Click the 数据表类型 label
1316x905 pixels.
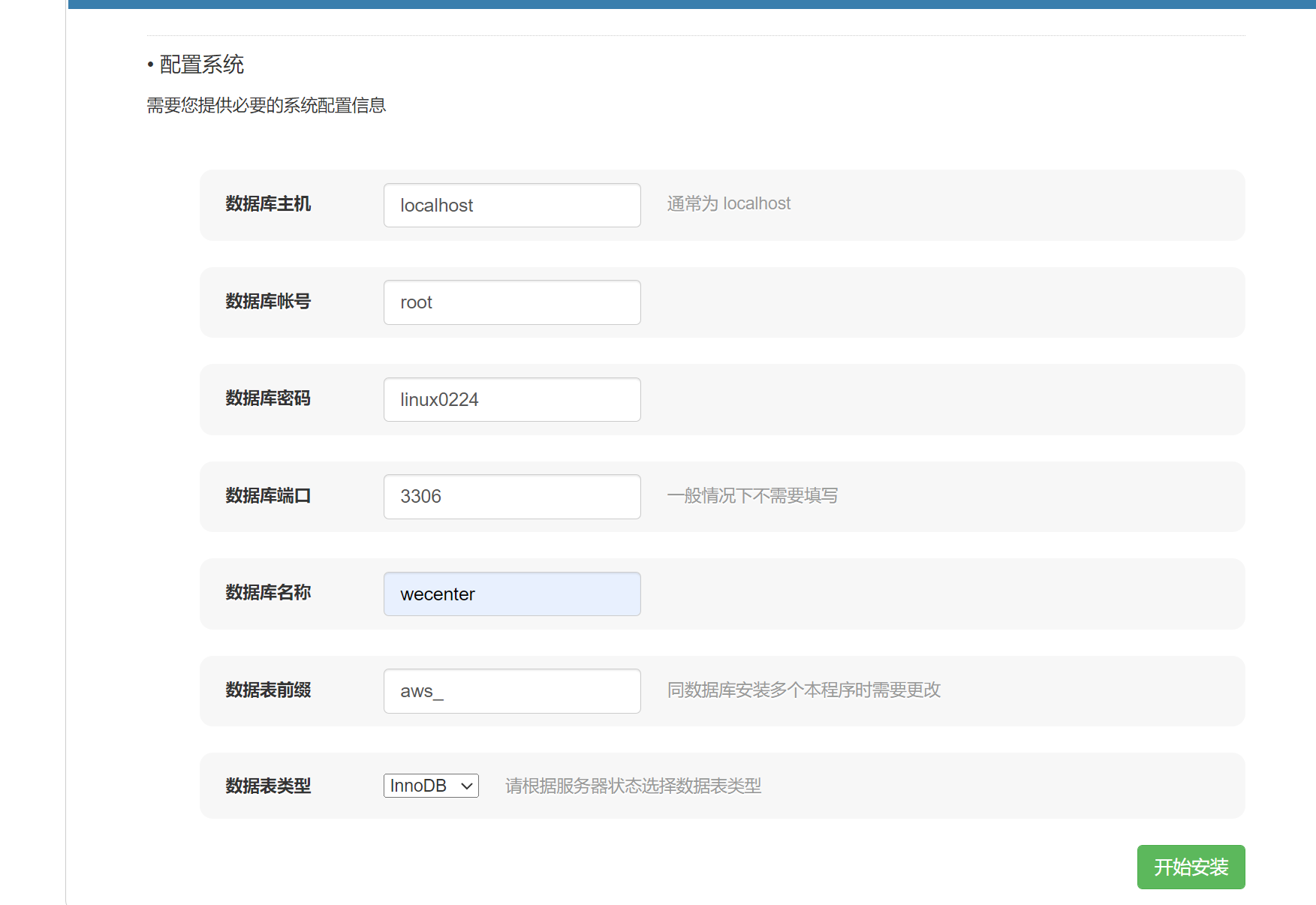pyautogui.click(x=268, y=786)
